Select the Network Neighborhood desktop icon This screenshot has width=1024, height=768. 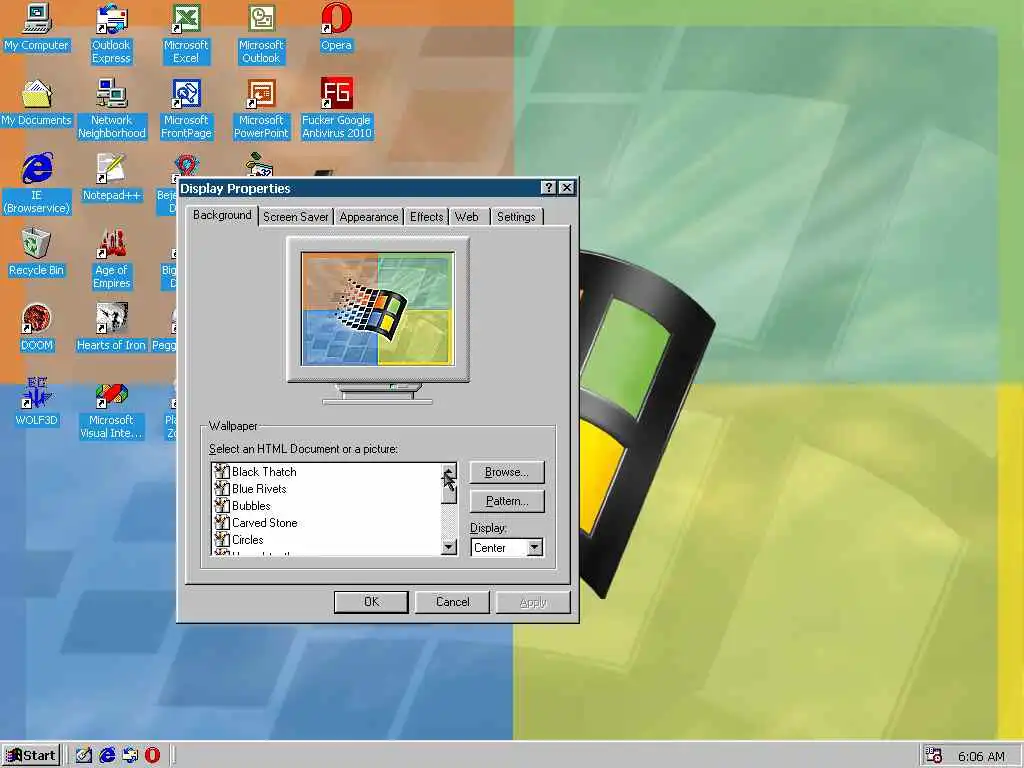(112, 108)
